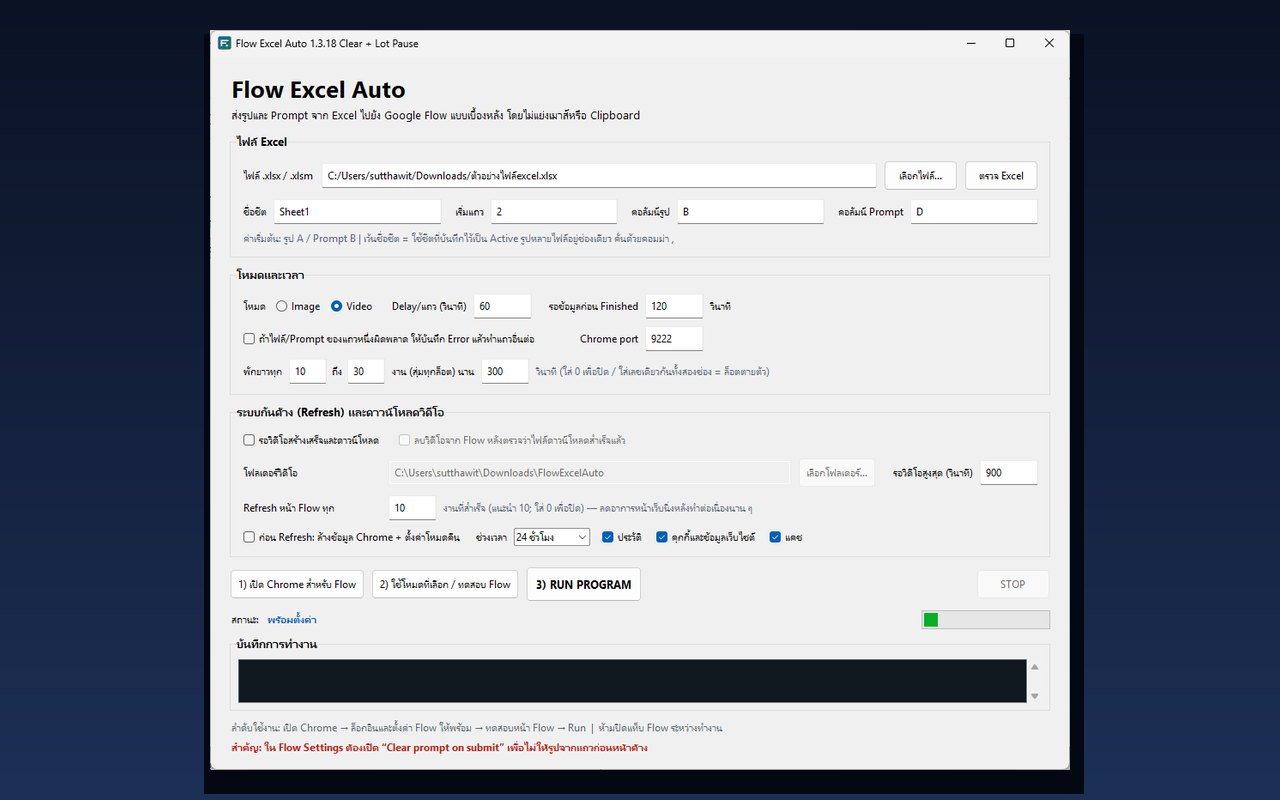
Task: Click the Finished wait field showing 120
Action: click(x=674, y=306)
